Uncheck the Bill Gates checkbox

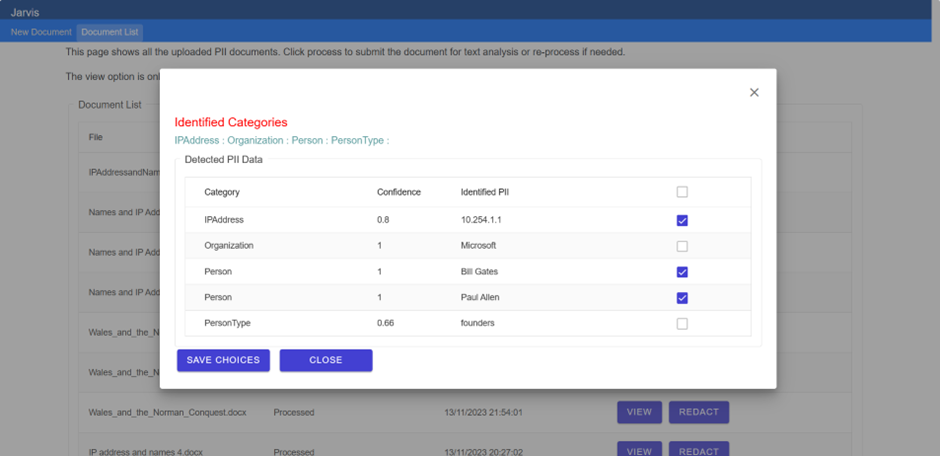[x=682, y=272]
